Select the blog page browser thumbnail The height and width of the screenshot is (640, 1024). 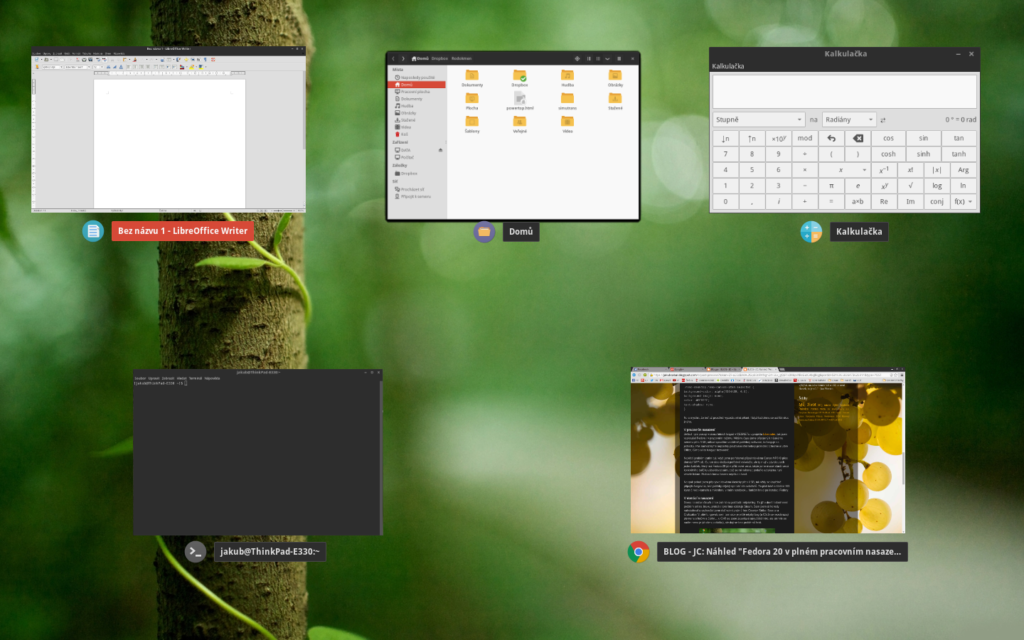pos(767,451)
